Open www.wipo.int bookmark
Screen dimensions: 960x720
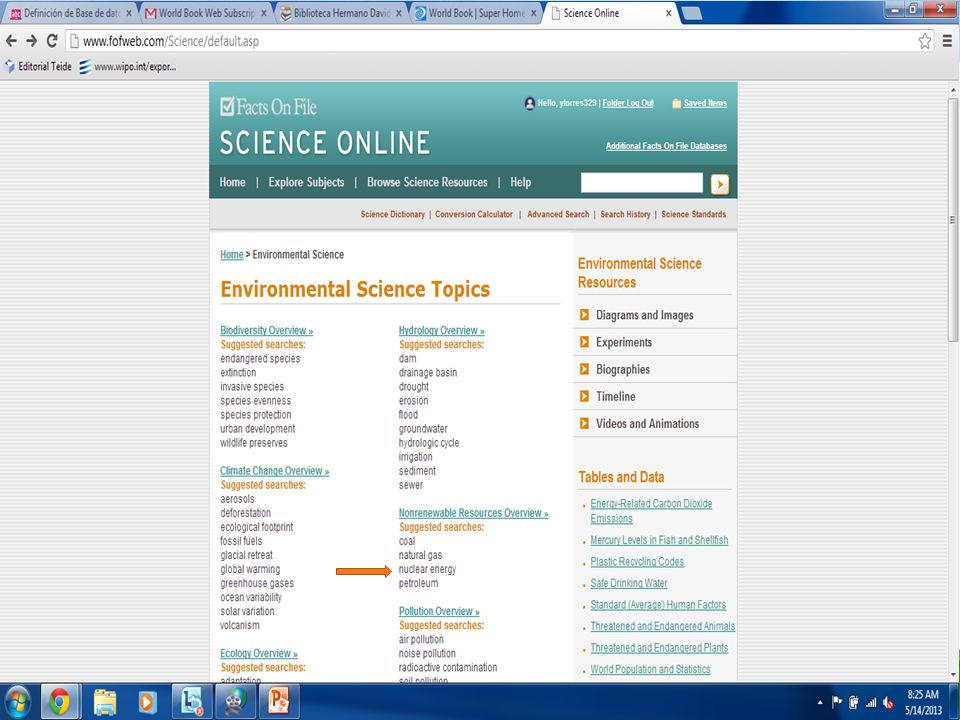(x=128, y=67)
